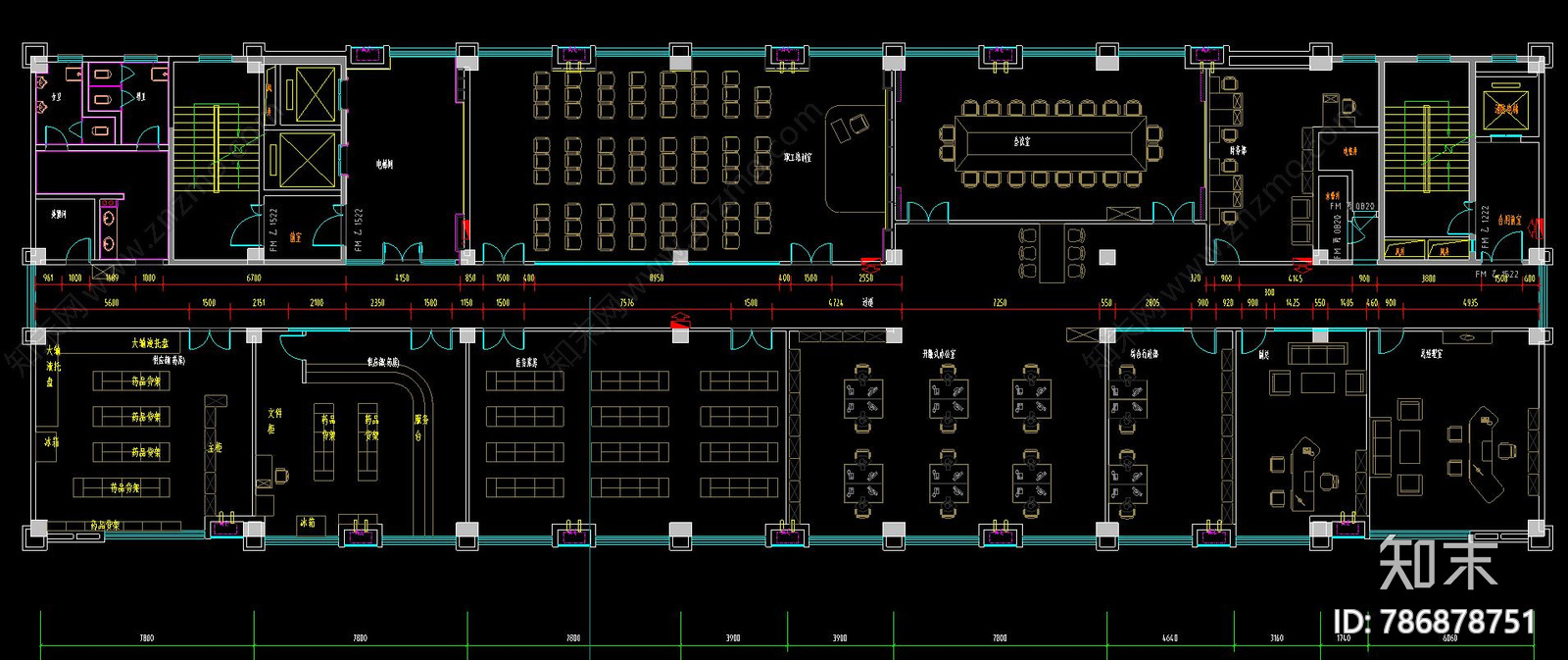Select the 5600 dimension text
Viewport: 1568px width, 660px height.
(x=112, y=303)
